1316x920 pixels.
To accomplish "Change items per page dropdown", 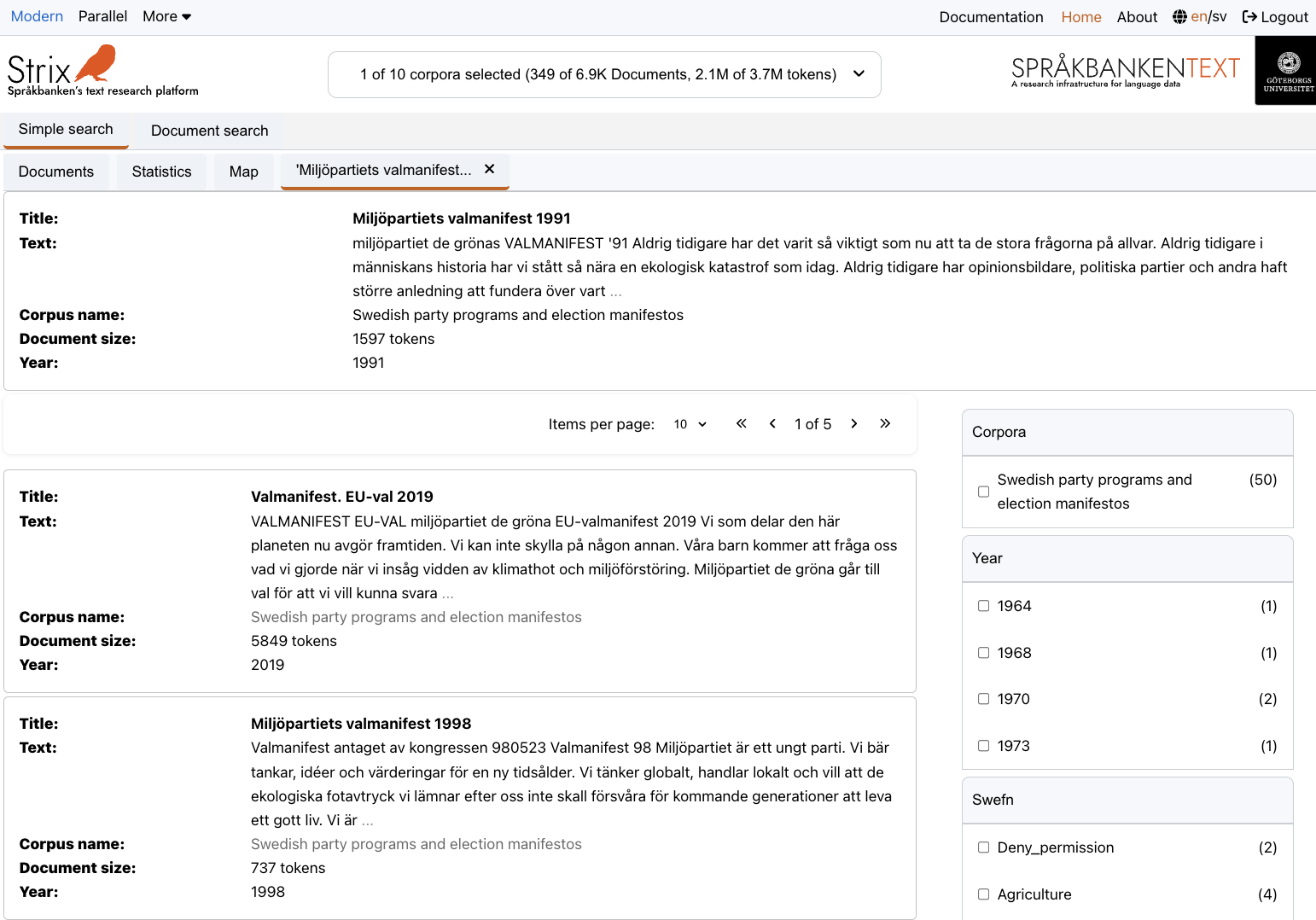I will click(690, 424).
